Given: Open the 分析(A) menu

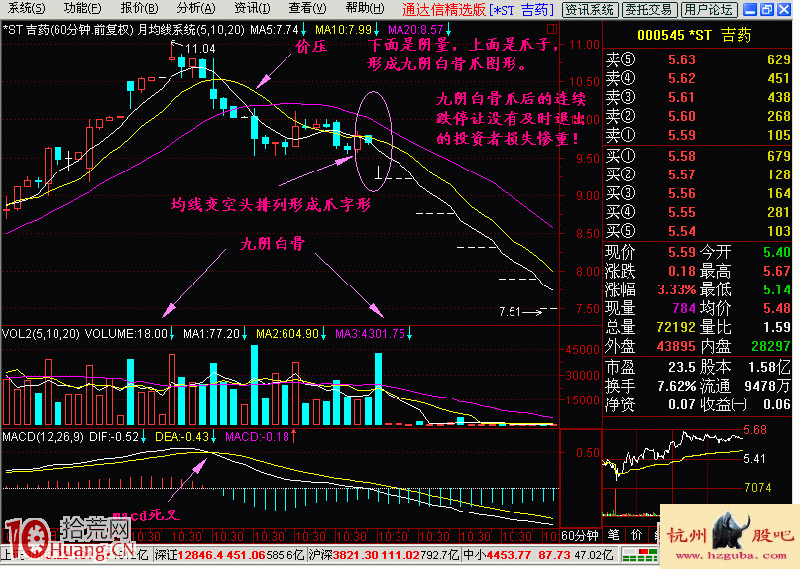Looking at the screenshot, I should tap(196, 8).
